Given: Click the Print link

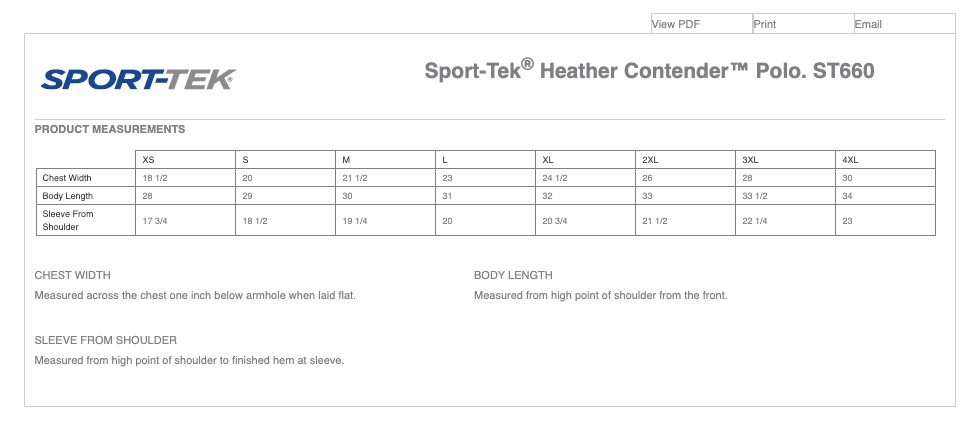Looking at the screenshot, I should click(765, 24).
